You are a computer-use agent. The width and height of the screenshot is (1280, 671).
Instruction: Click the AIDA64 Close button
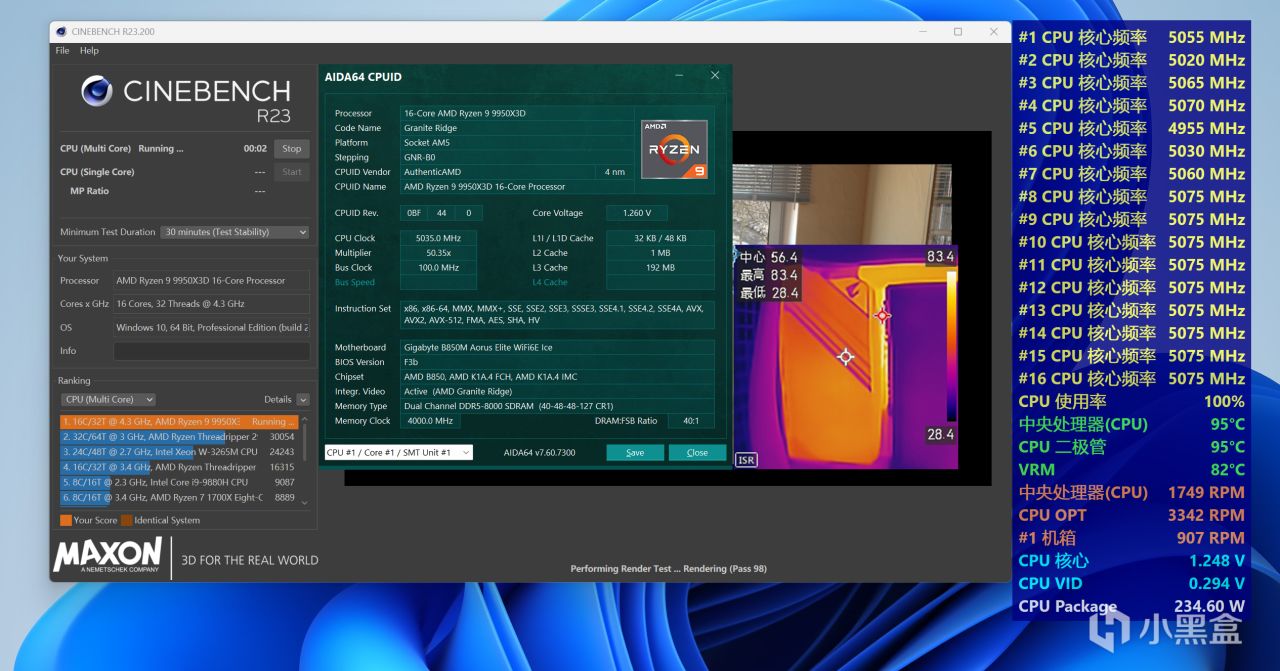697,452
